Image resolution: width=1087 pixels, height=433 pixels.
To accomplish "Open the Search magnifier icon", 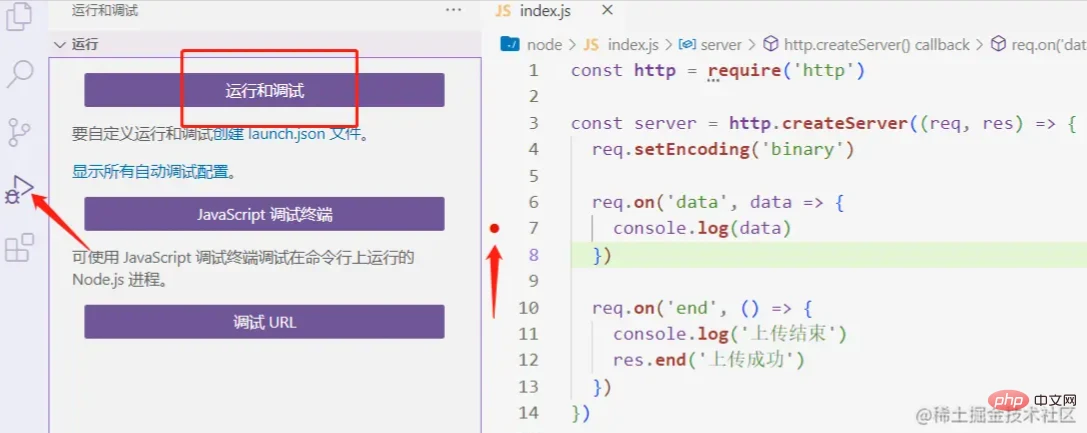I will pos(19,74).
